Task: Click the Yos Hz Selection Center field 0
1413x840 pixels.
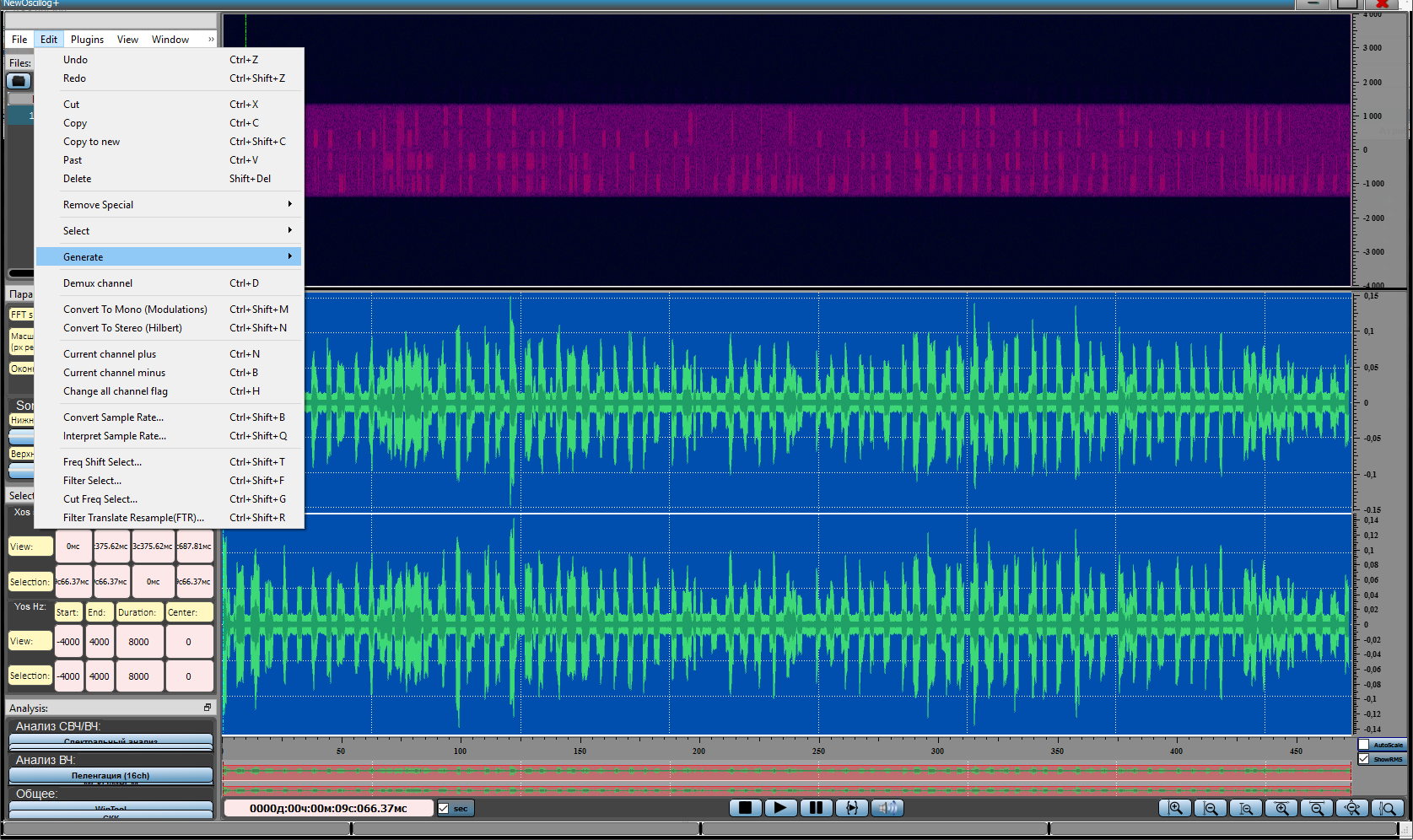Action: pyautogui.click(x=189, y=676)
